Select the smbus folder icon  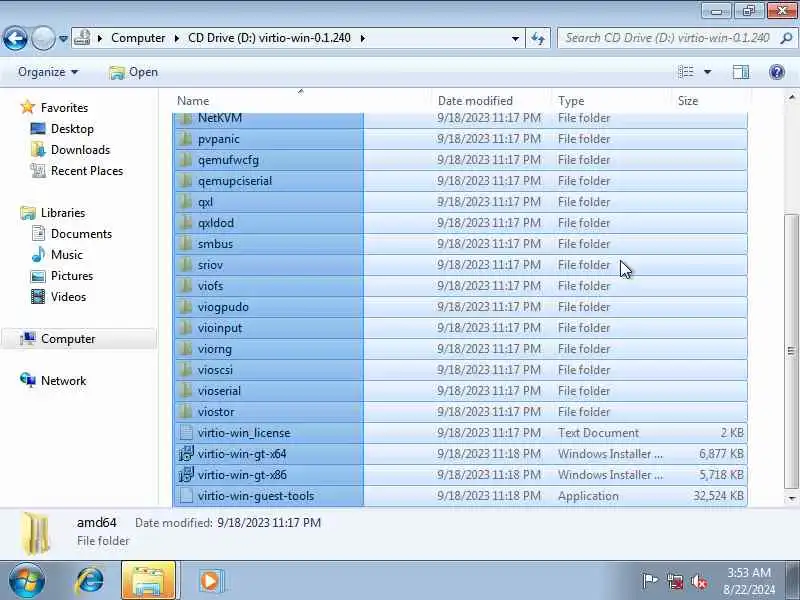(x=186, y=244)
